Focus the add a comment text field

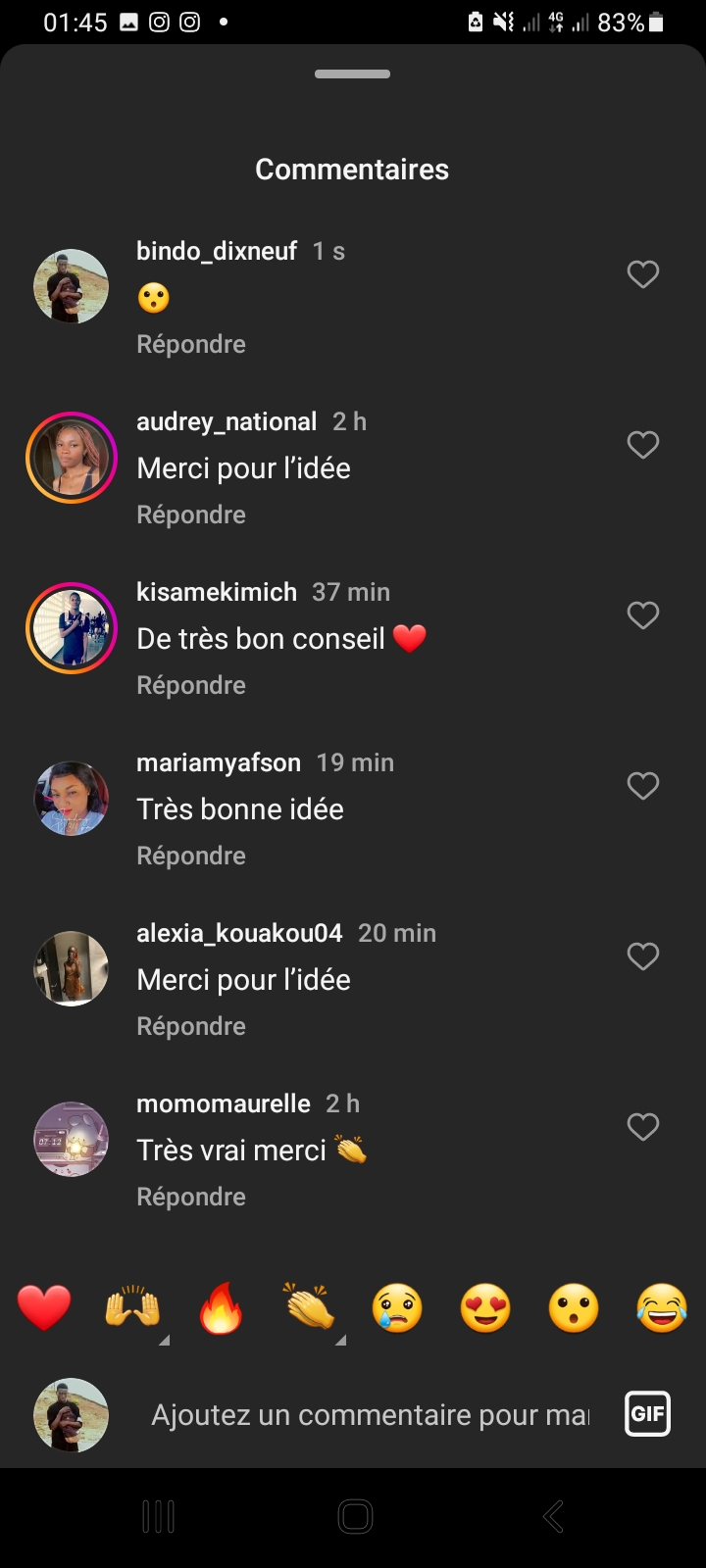[x=370, y=1415]
